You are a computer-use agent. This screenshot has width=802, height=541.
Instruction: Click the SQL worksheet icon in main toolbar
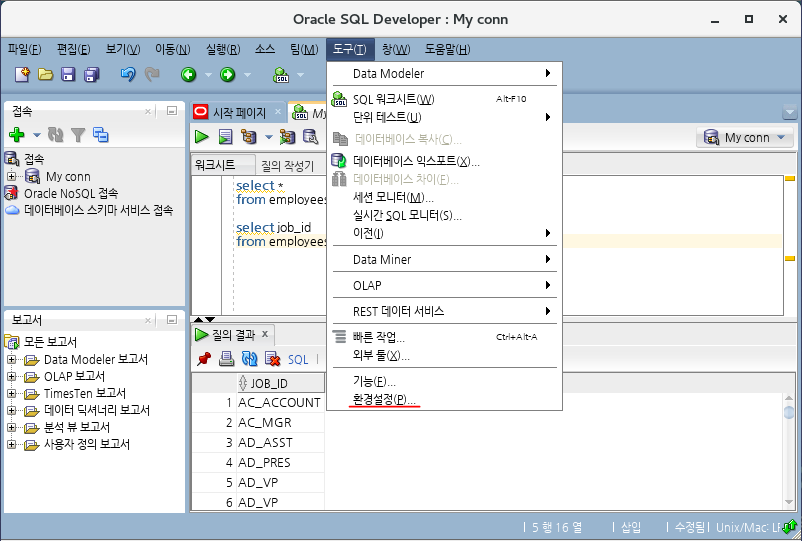pyautogui.click(x=281, y=75)
